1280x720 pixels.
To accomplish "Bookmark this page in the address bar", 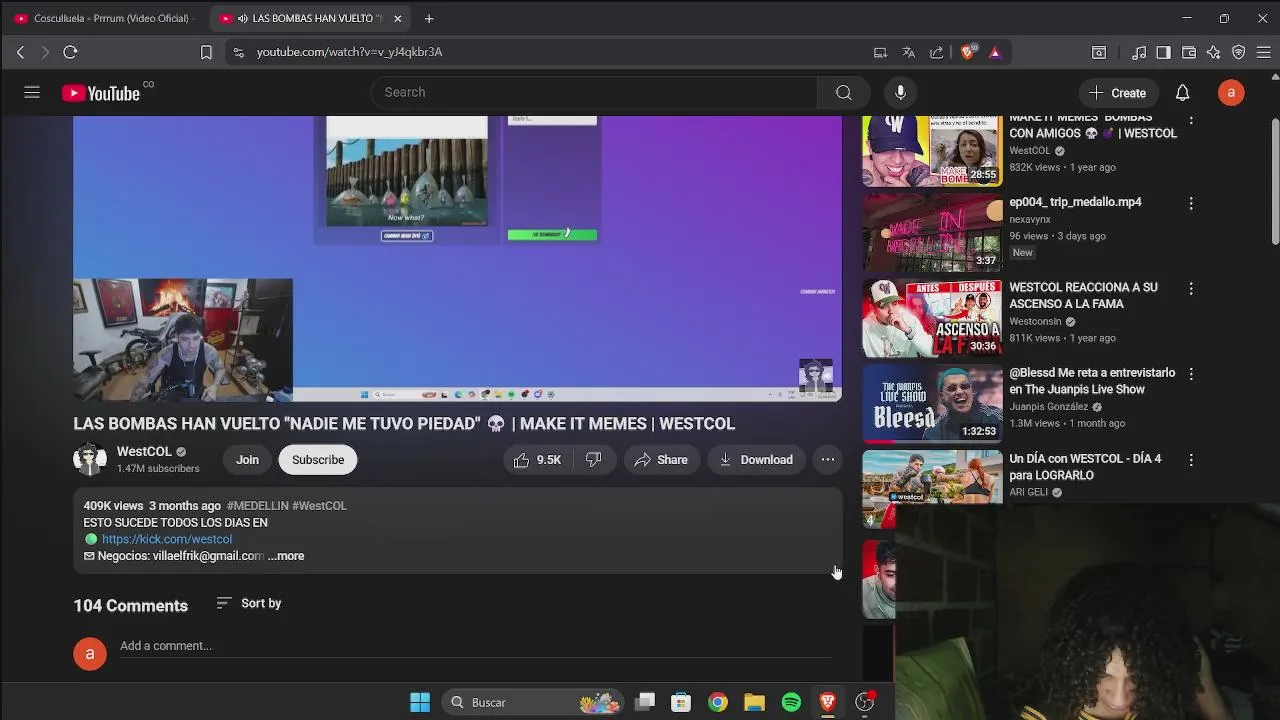I will point(206,52).
